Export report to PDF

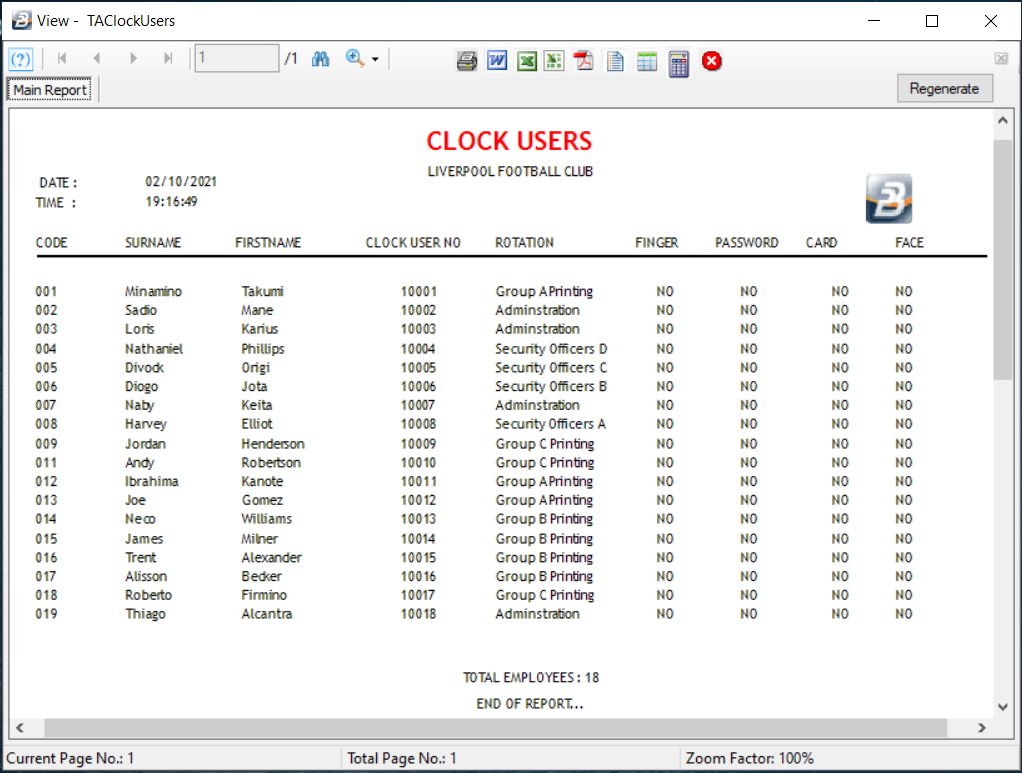click(583, 61)
